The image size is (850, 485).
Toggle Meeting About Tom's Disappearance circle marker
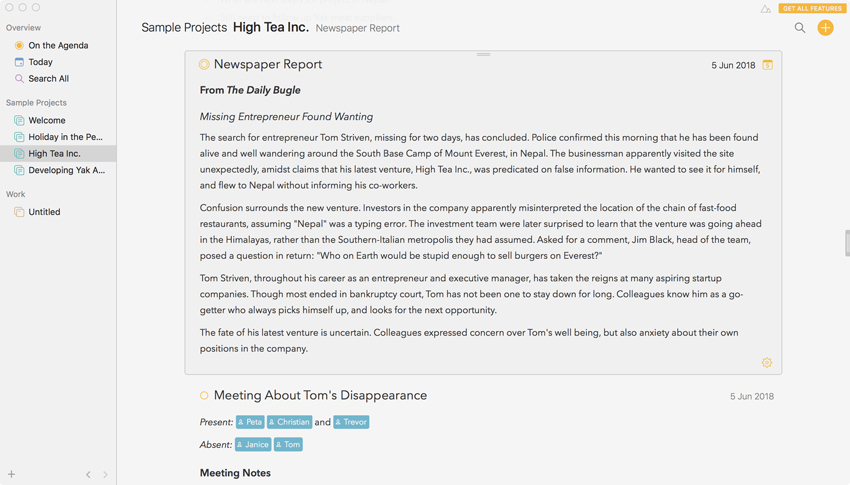coord(204,396)
